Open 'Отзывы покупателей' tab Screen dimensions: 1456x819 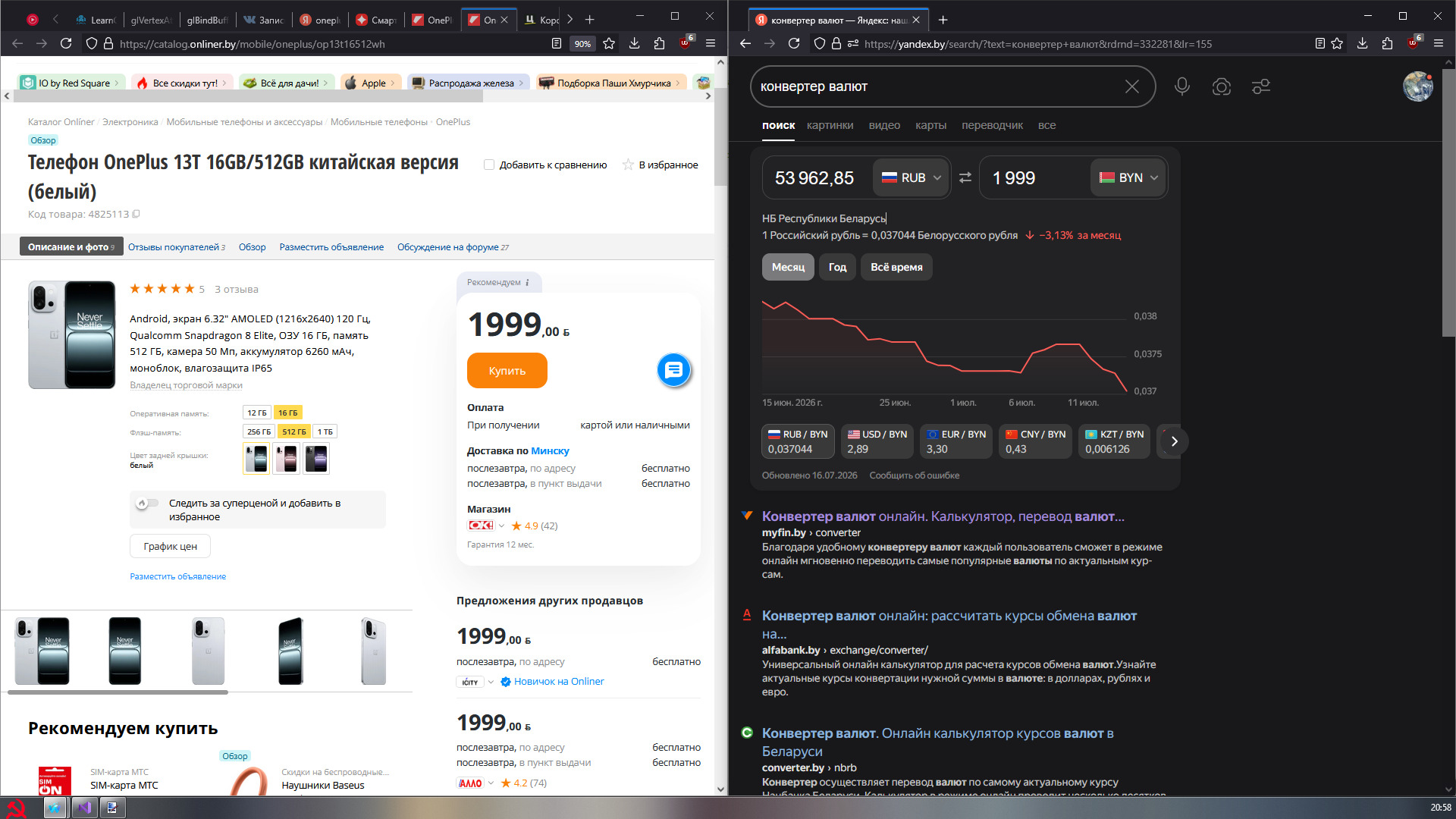click(177, 247)
